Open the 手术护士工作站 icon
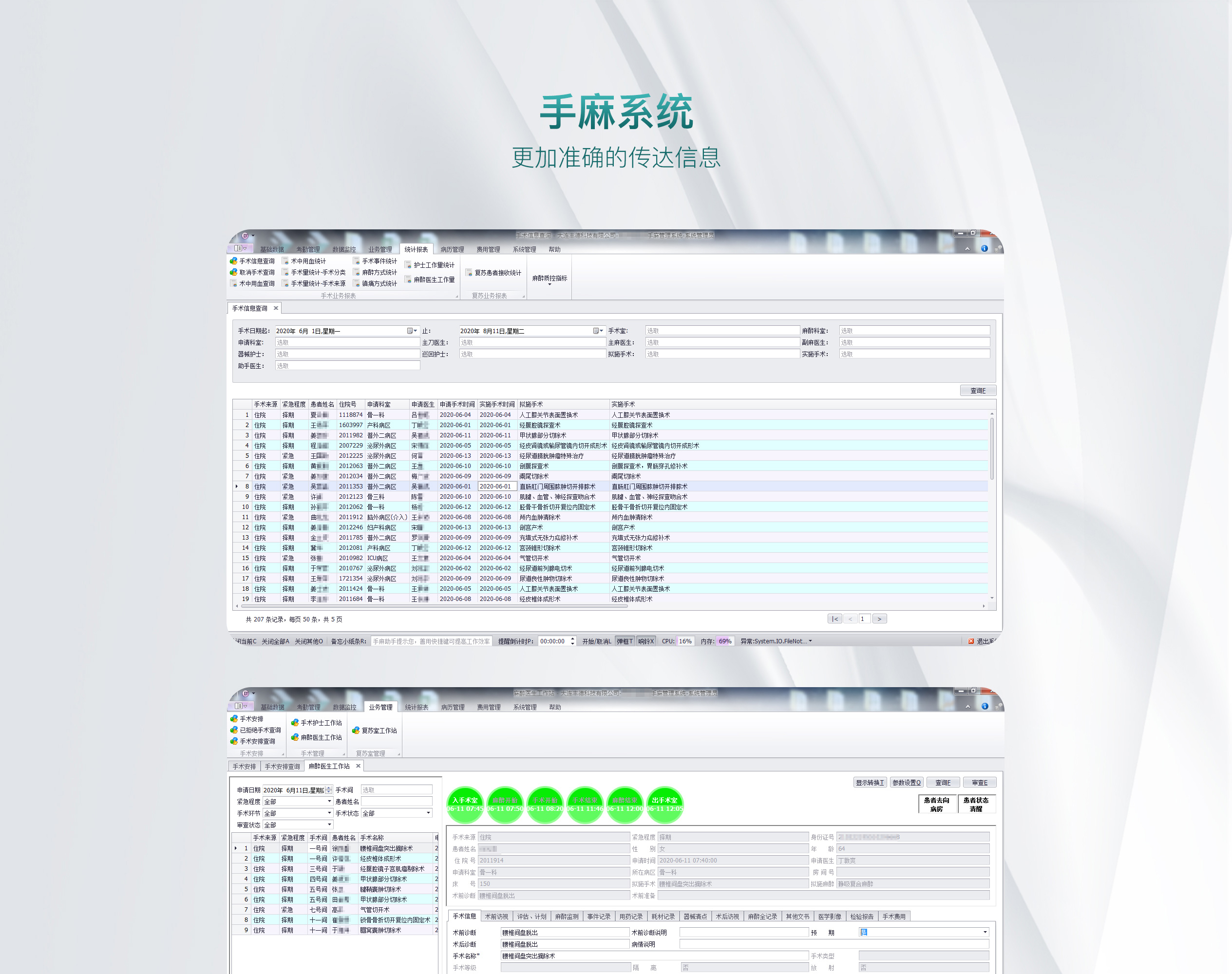 point(295,723)
